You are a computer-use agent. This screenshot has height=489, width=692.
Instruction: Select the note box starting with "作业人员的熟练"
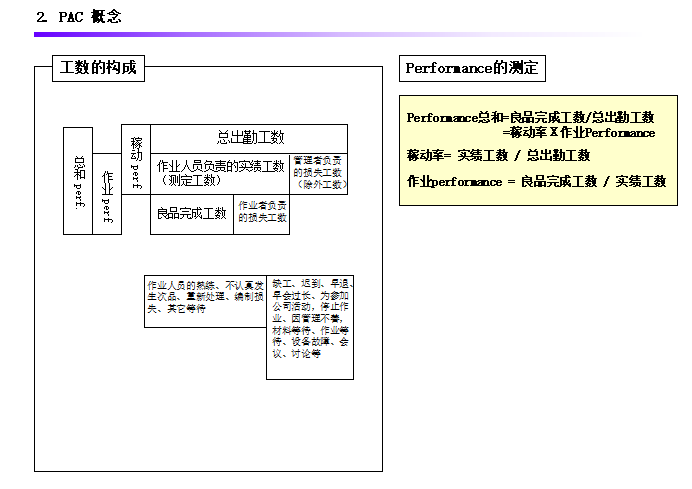(204, 298)
